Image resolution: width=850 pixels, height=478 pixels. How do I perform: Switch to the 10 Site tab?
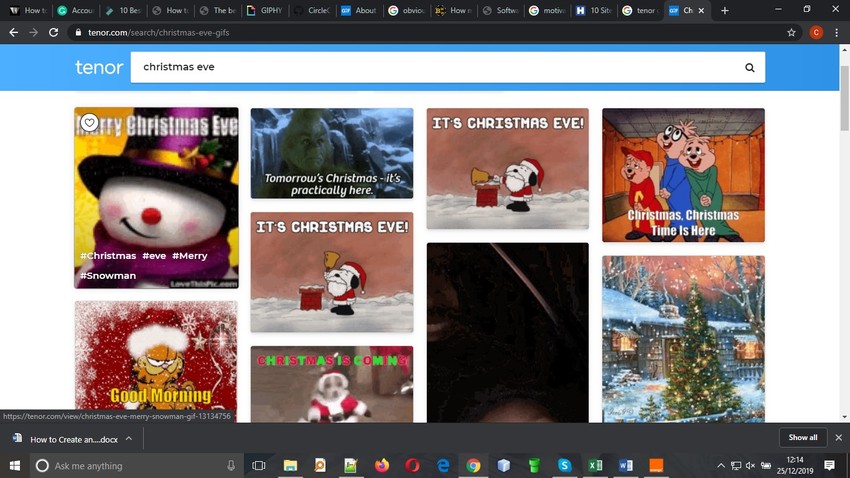coord(595,10)
